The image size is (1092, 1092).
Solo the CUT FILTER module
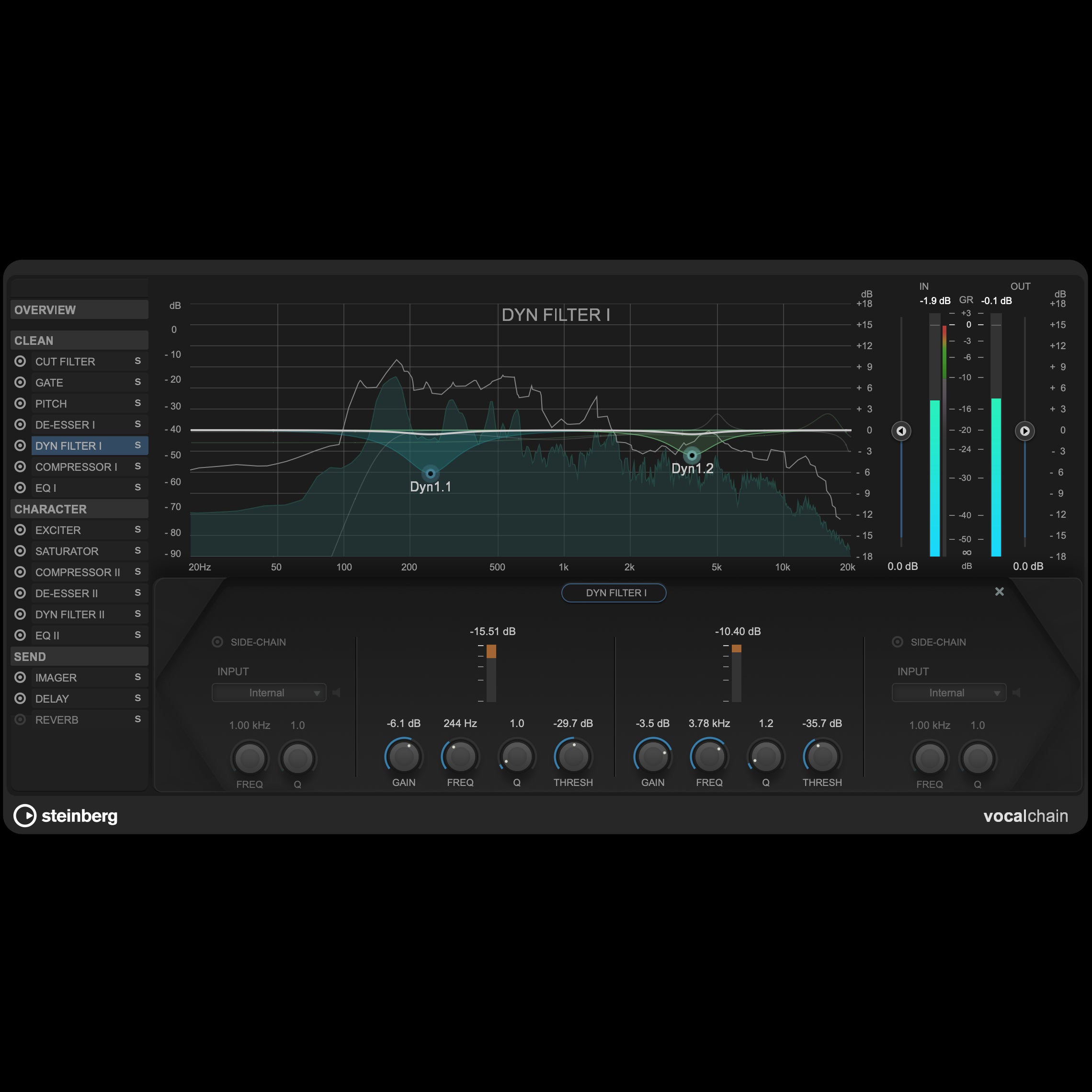click(137, 361)
